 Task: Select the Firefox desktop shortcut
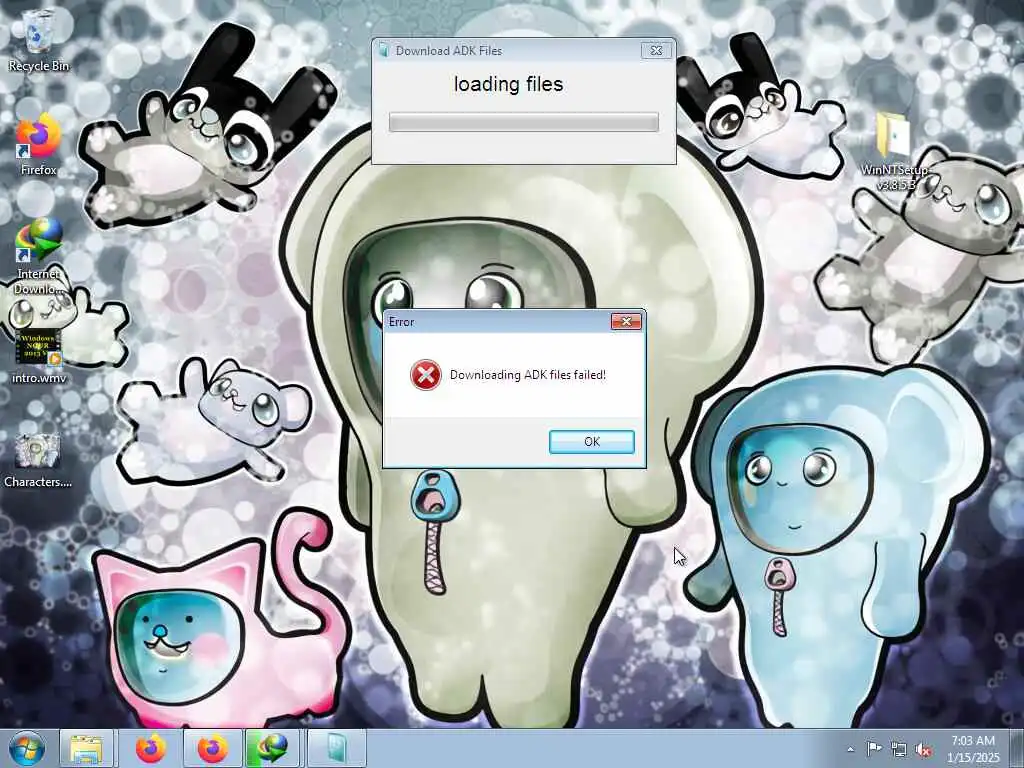tap(39, 146)
